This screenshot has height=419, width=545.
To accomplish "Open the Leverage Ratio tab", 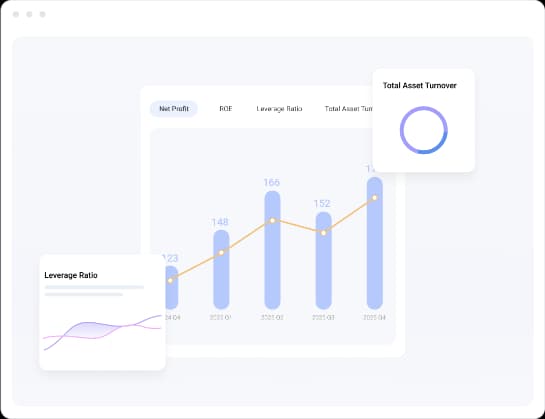I will pos(279,109).
